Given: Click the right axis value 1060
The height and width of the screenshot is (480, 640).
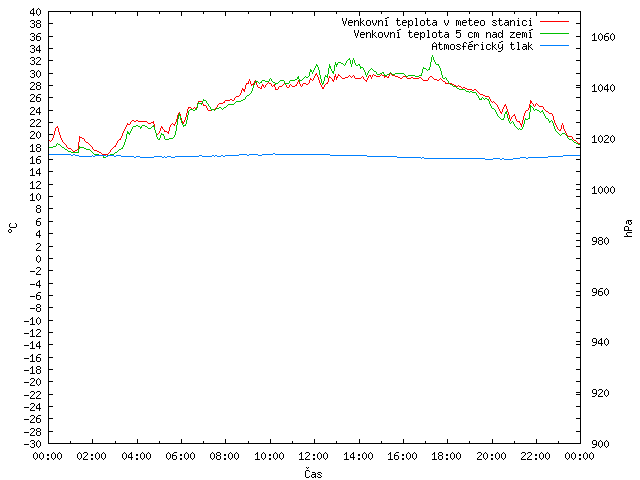Looking at the screenshot, I should 603,37.
